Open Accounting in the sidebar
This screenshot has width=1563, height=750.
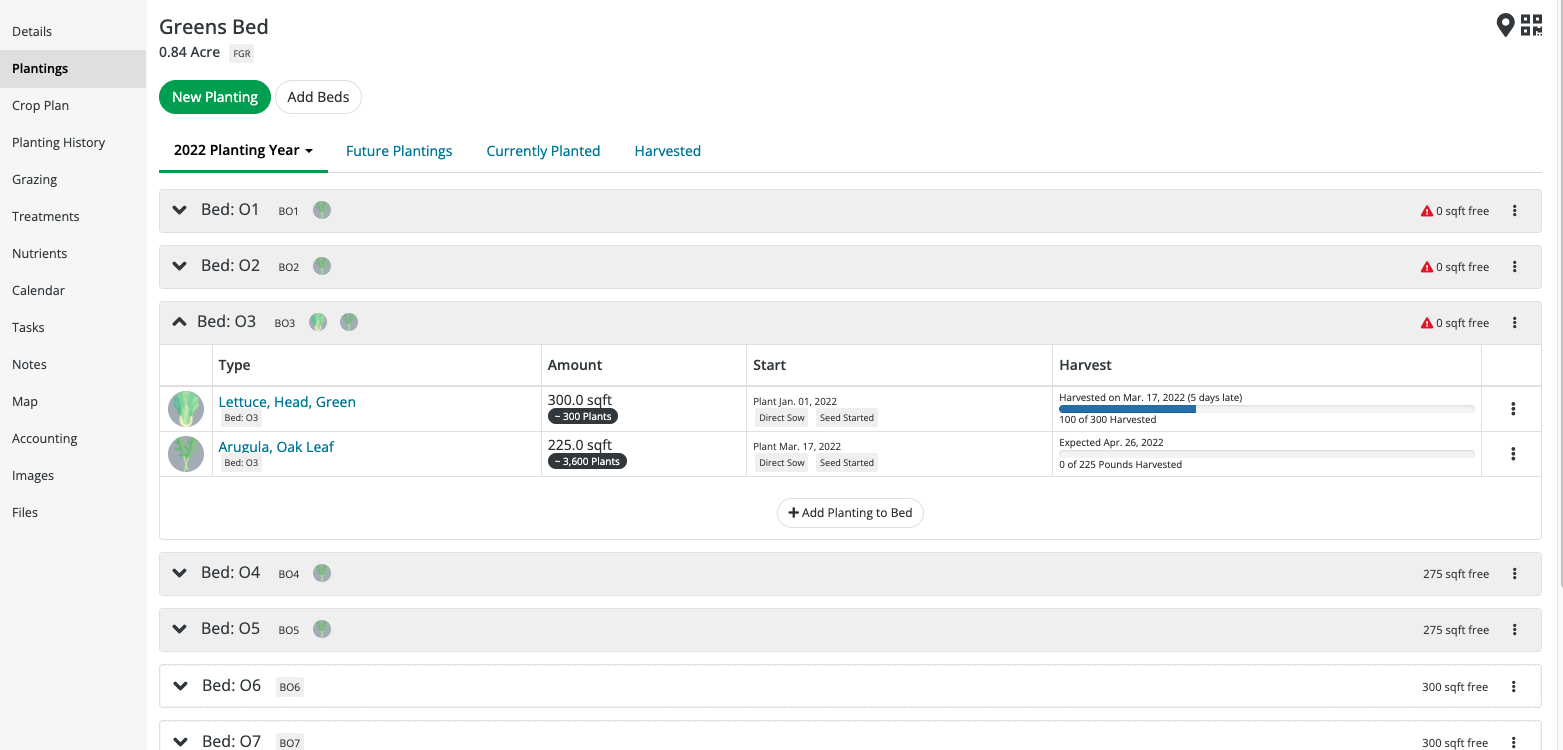pos(73,438)
